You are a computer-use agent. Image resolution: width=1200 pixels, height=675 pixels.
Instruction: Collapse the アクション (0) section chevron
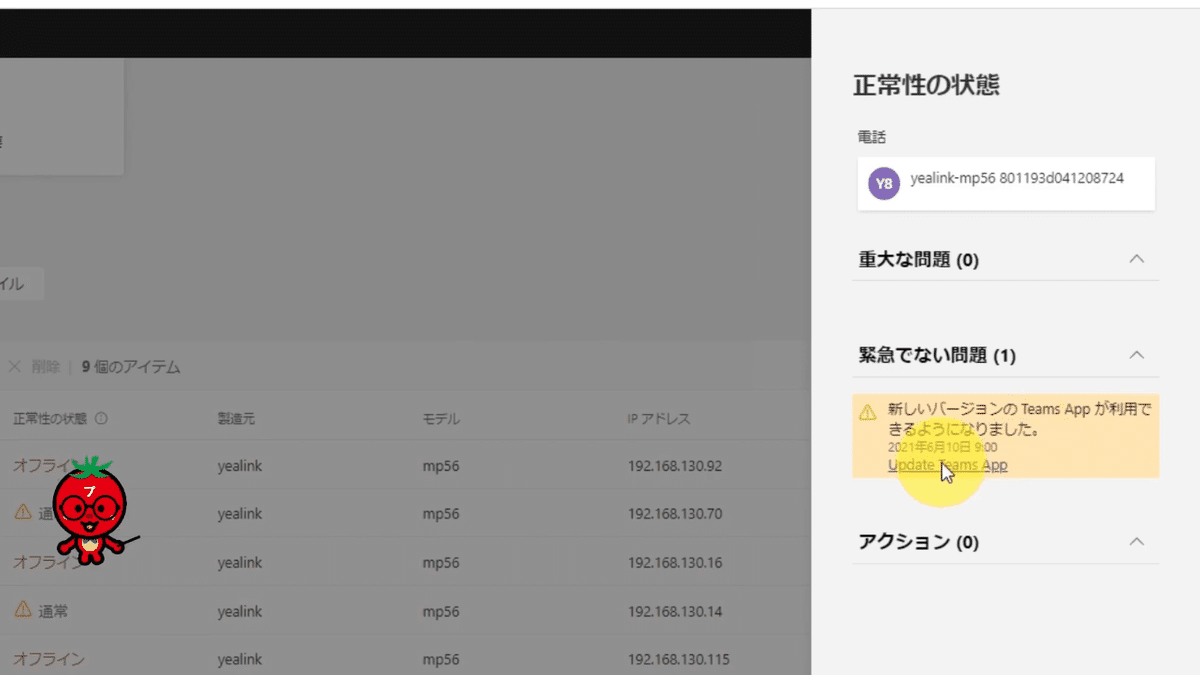pos(1136,541)
